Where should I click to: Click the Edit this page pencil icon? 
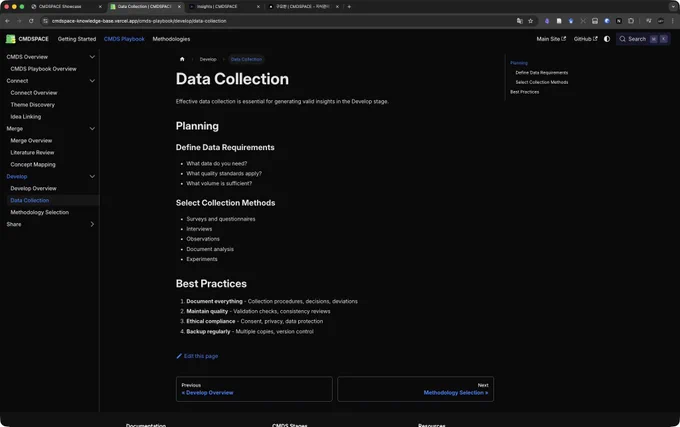[179, 356]
